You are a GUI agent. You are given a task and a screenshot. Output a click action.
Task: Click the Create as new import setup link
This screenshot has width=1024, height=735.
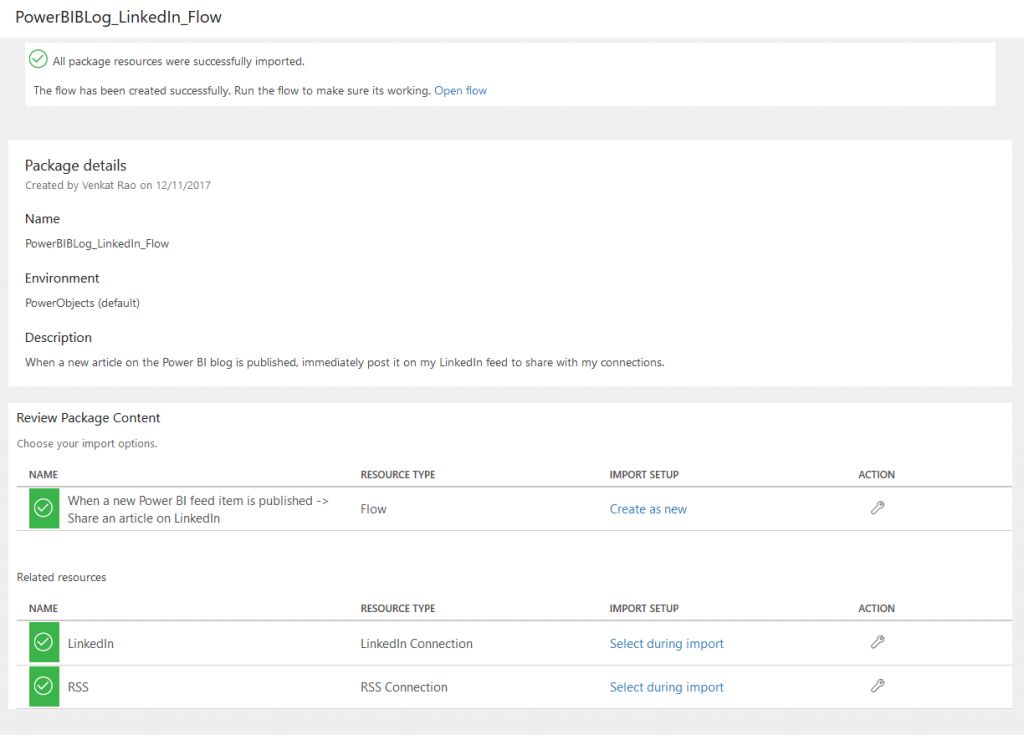coord(648,509)
